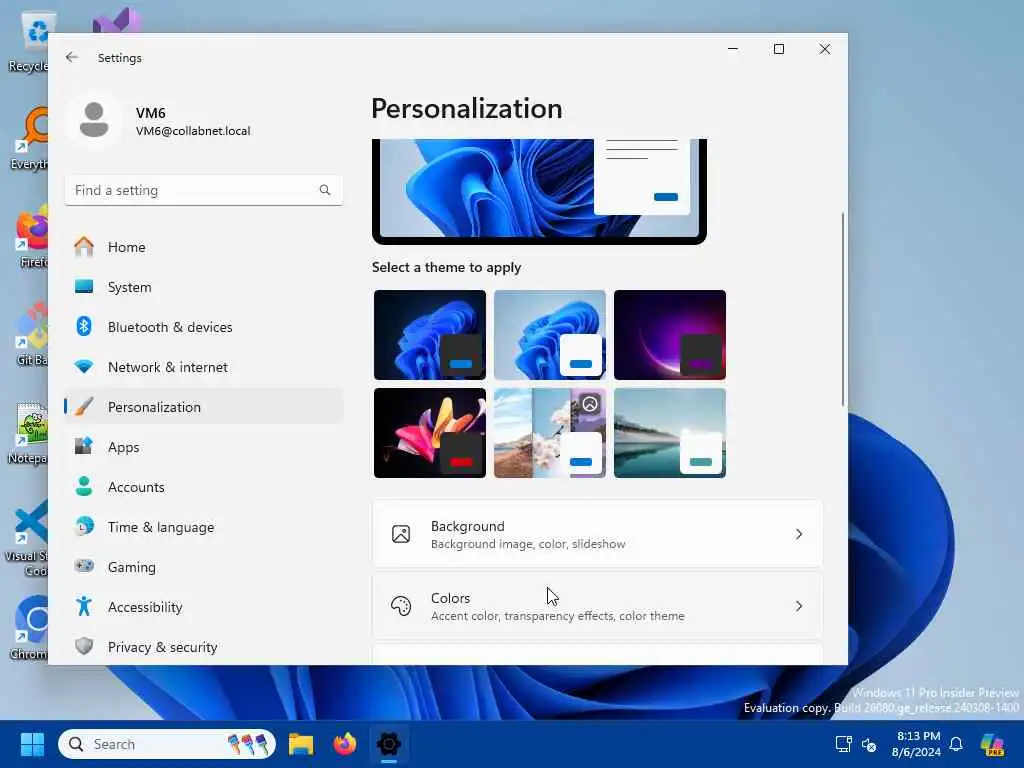Click the search magnifier in Find a setting
The width and height of the screenshot is (1024, 768).
click(325, 190)
